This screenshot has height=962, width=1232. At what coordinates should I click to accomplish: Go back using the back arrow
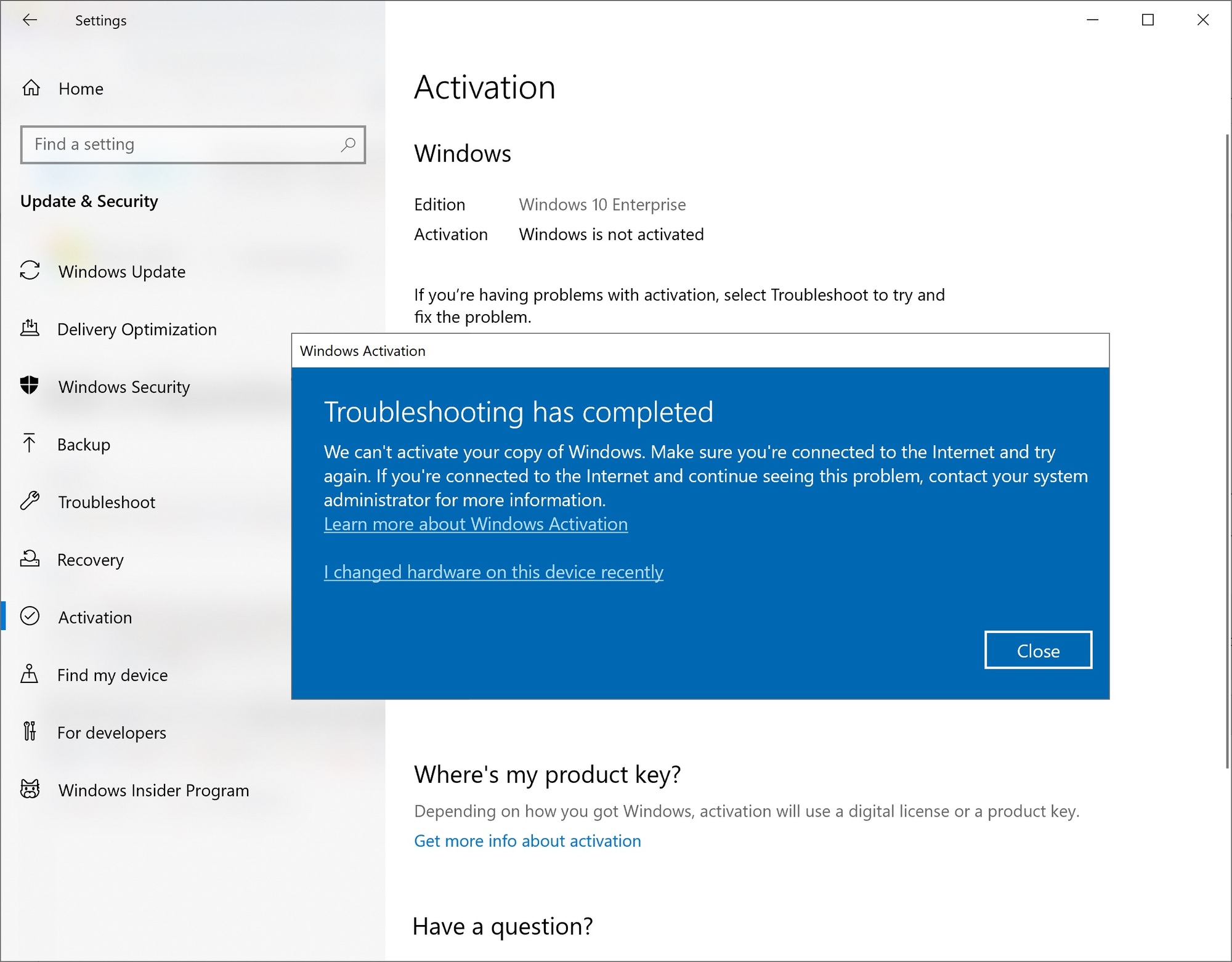click(x=30, y=20)
